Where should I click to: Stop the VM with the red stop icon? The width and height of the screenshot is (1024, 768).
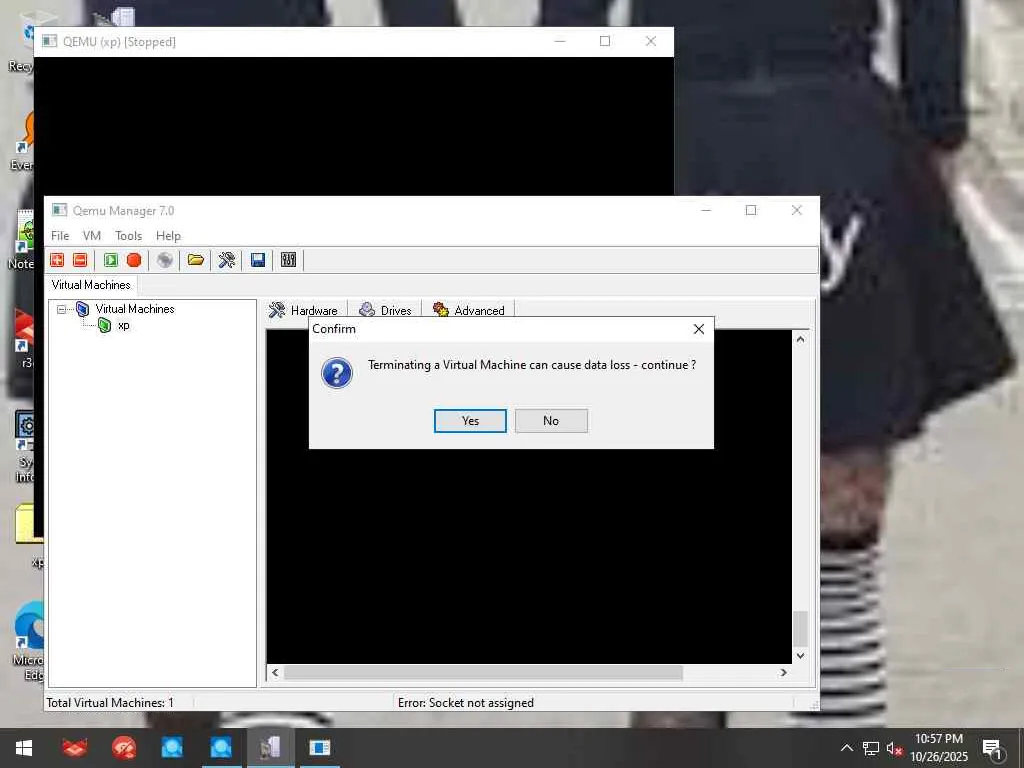134,260
